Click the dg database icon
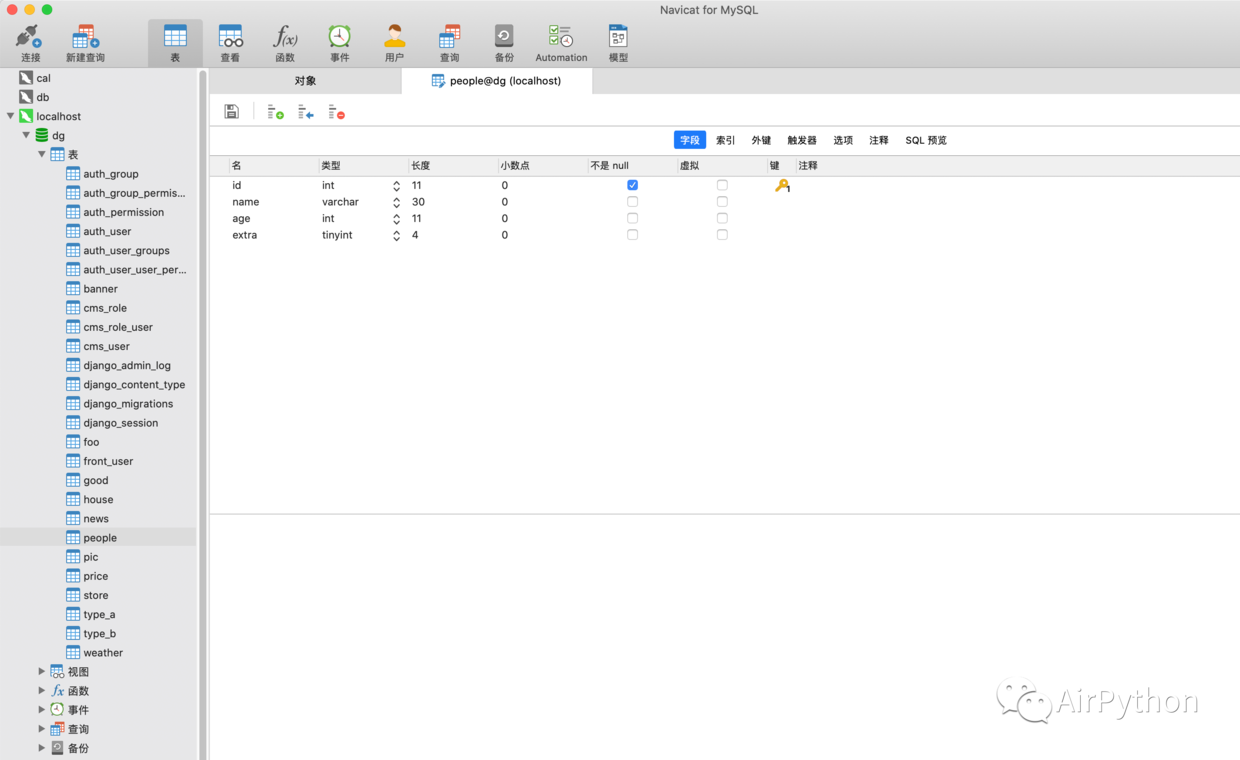This screenshot has height=760, width=1240. coord(42,135)
